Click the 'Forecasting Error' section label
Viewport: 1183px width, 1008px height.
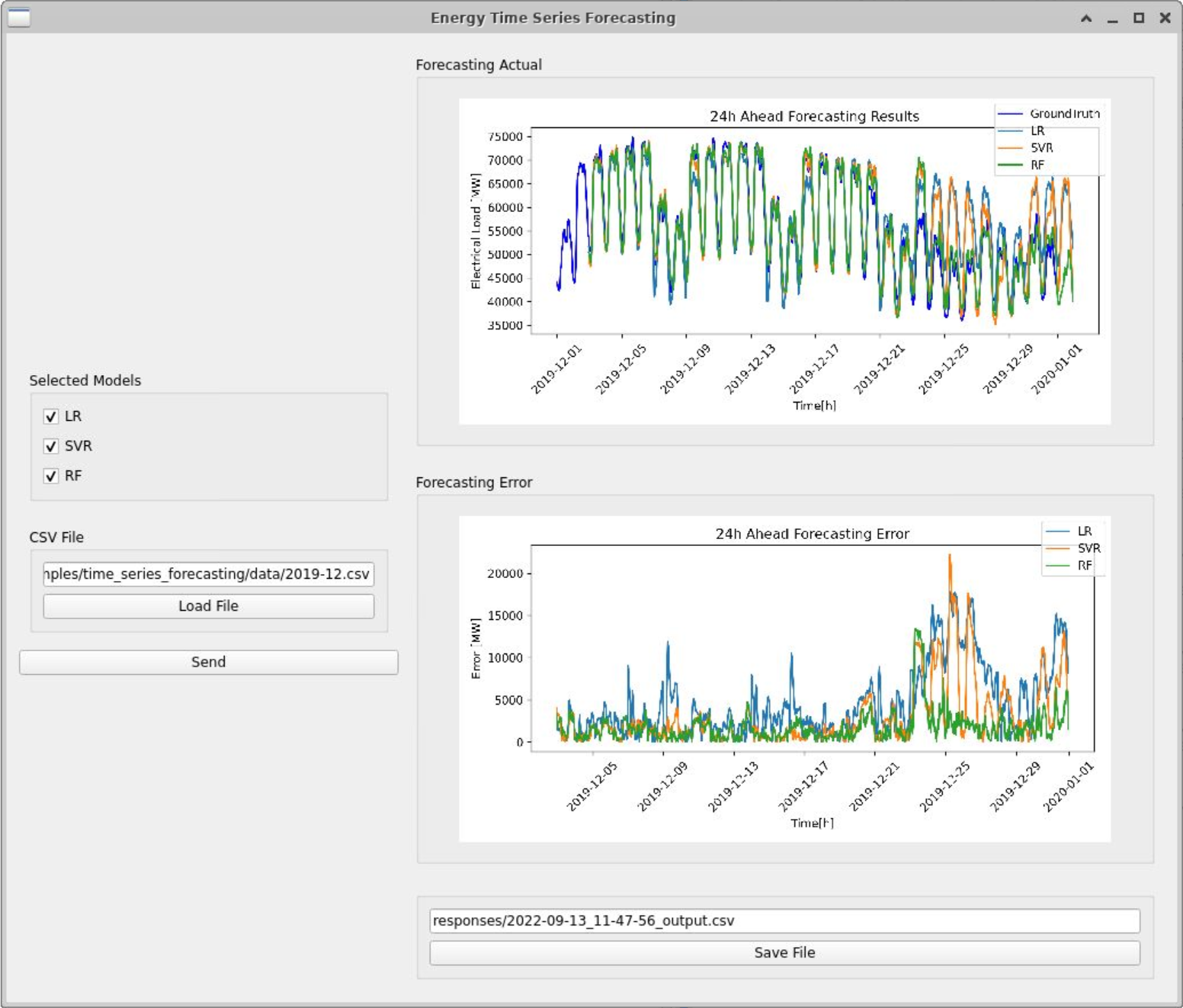click(x=473, y=483)
